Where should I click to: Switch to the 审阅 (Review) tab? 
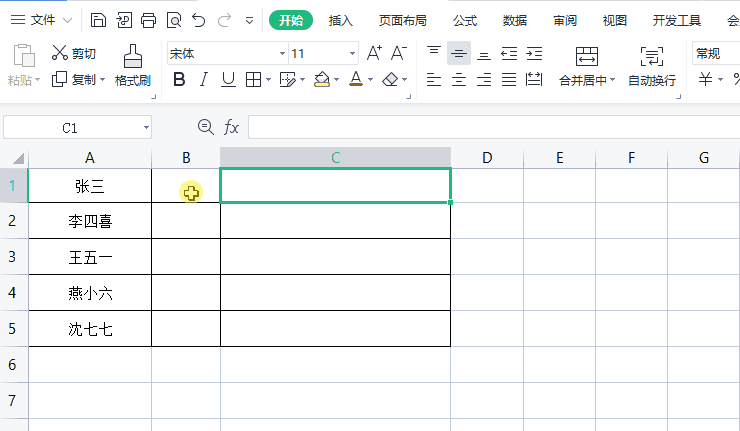coord(565,20)
